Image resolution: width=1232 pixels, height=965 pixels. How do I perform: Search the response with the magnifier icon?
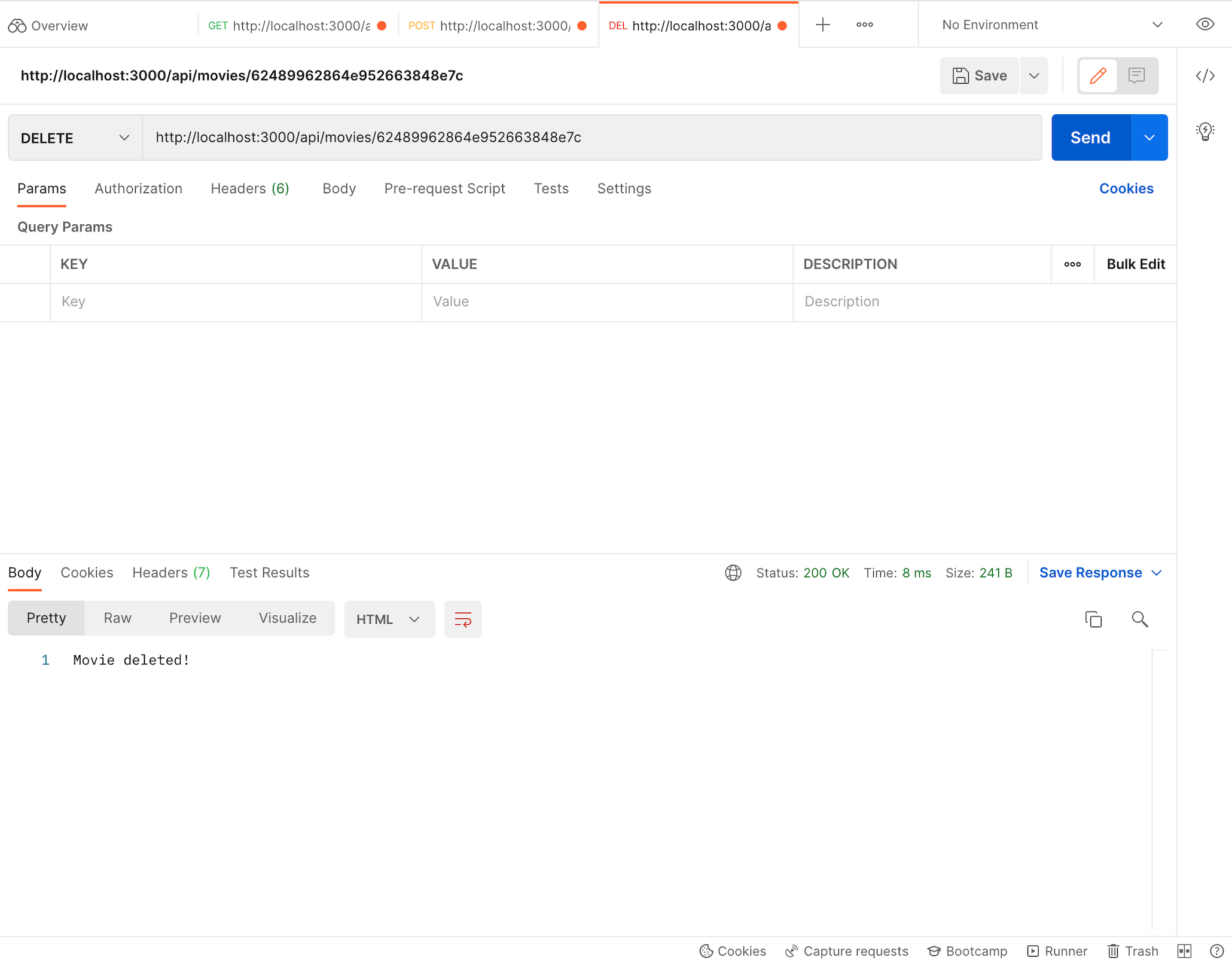pos(1139,619)
